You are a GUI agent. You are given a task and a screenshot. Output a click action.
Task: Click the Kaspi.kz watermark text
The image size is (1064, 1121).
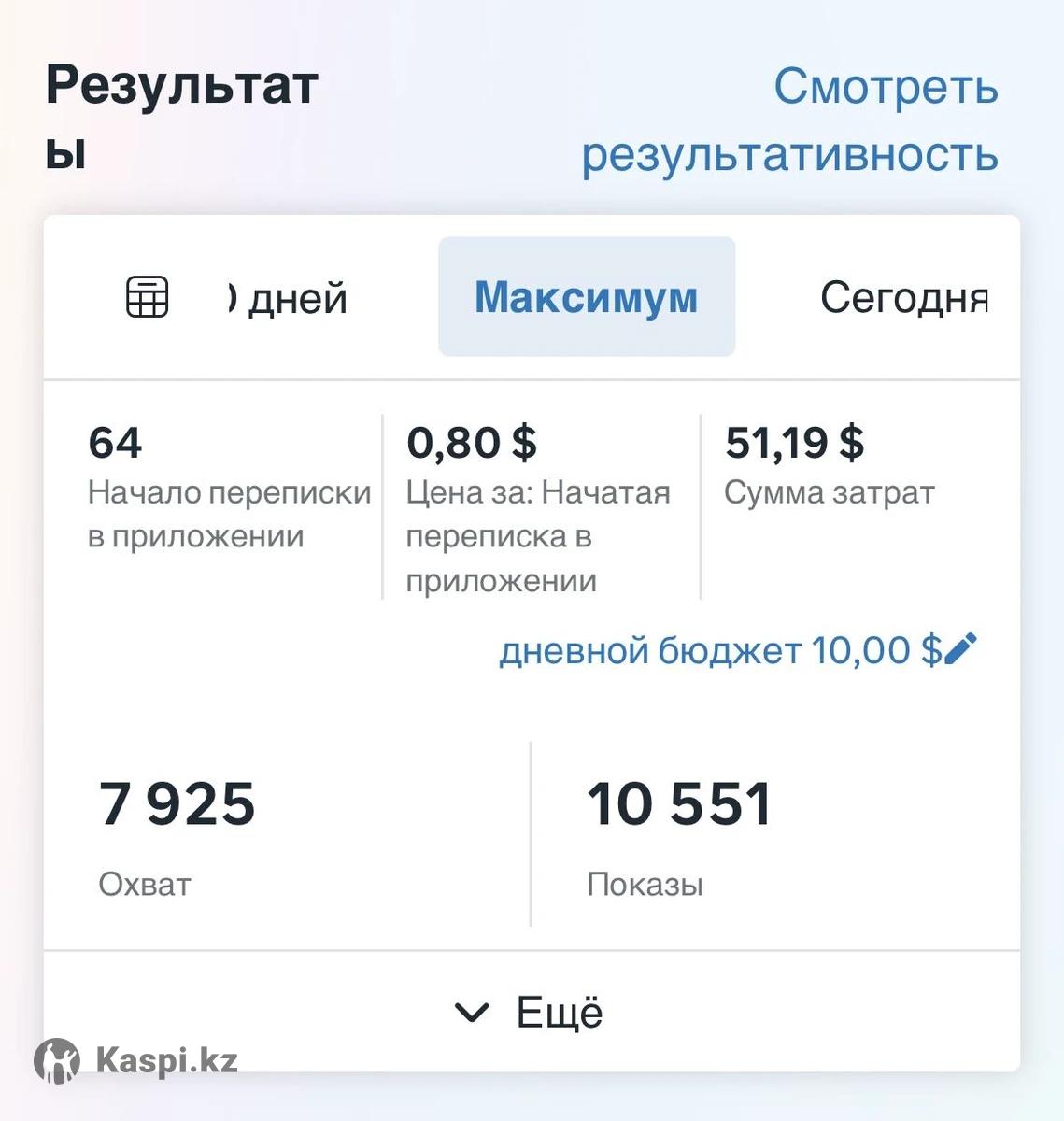(x=166, y=1060)
